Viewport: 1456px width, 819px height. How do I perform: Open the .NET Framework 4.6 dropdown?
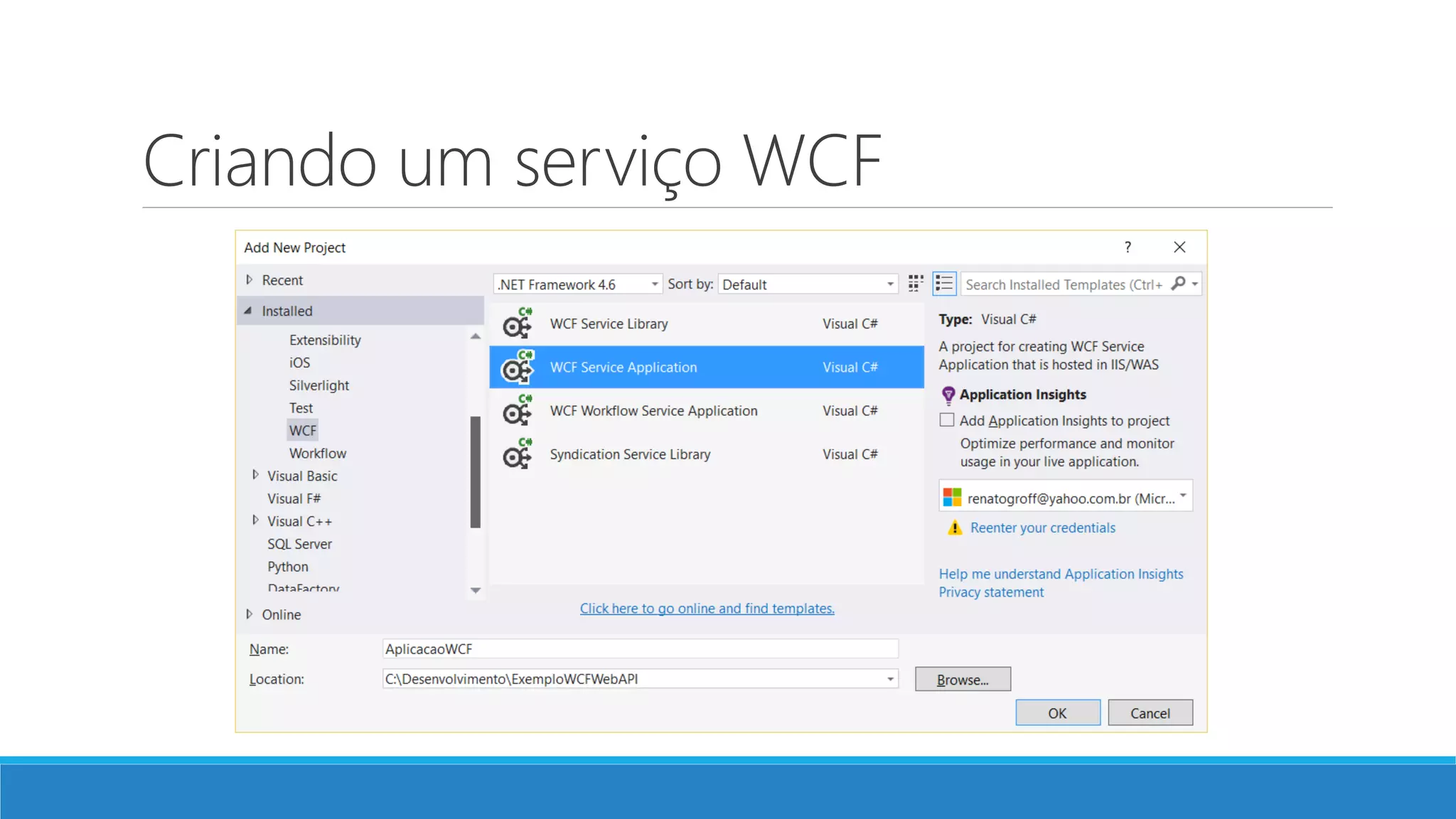578,284
